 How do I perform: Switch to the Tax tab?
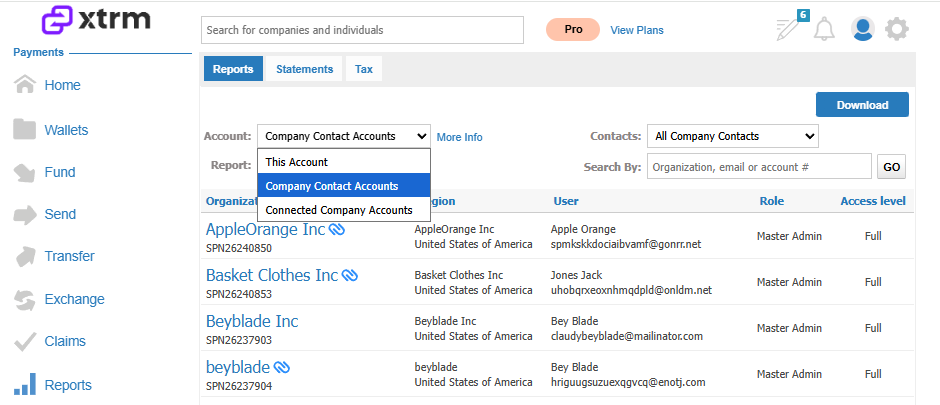[x=364, y=69]
